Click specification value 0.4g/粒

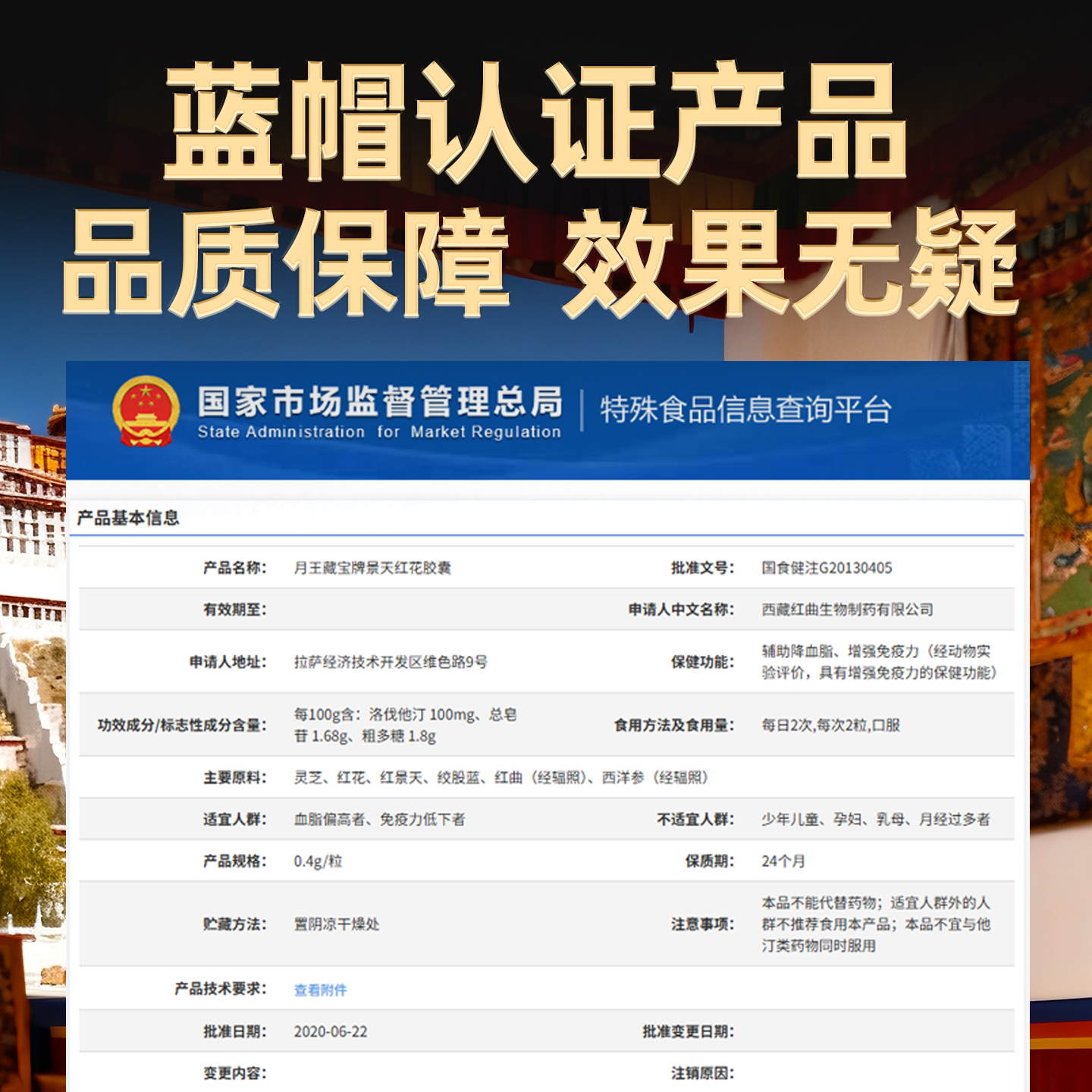[318, 861]
